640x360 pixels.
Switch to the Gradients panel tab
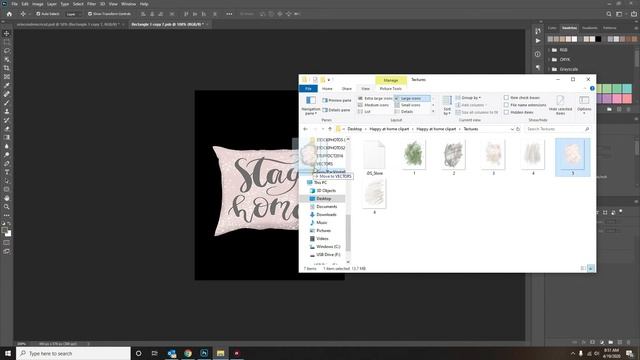(x=589, y=28)
